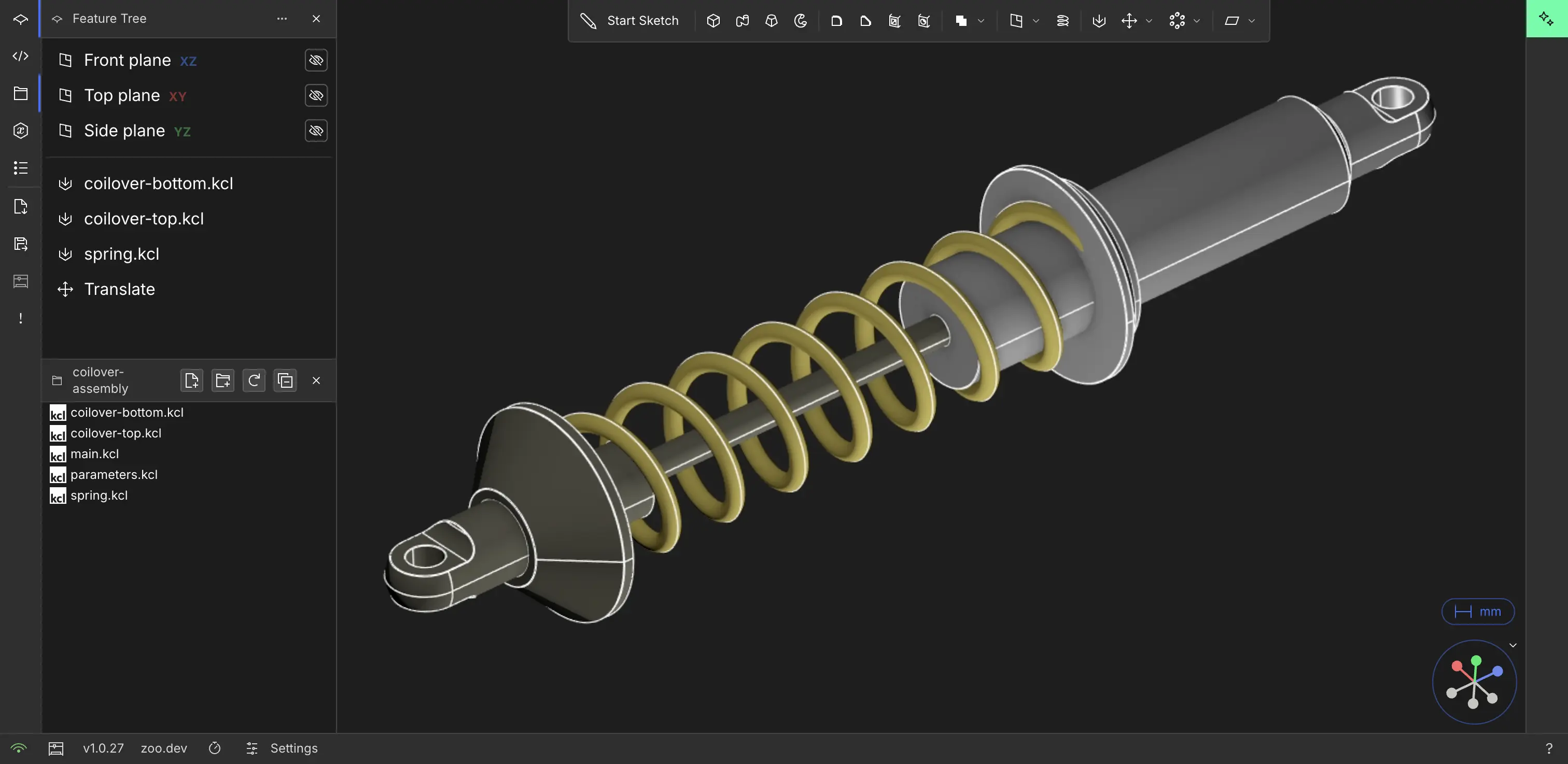The image size is (1568, 764).
Task: Toggle Side plane visibility
Action: point(316,131)
